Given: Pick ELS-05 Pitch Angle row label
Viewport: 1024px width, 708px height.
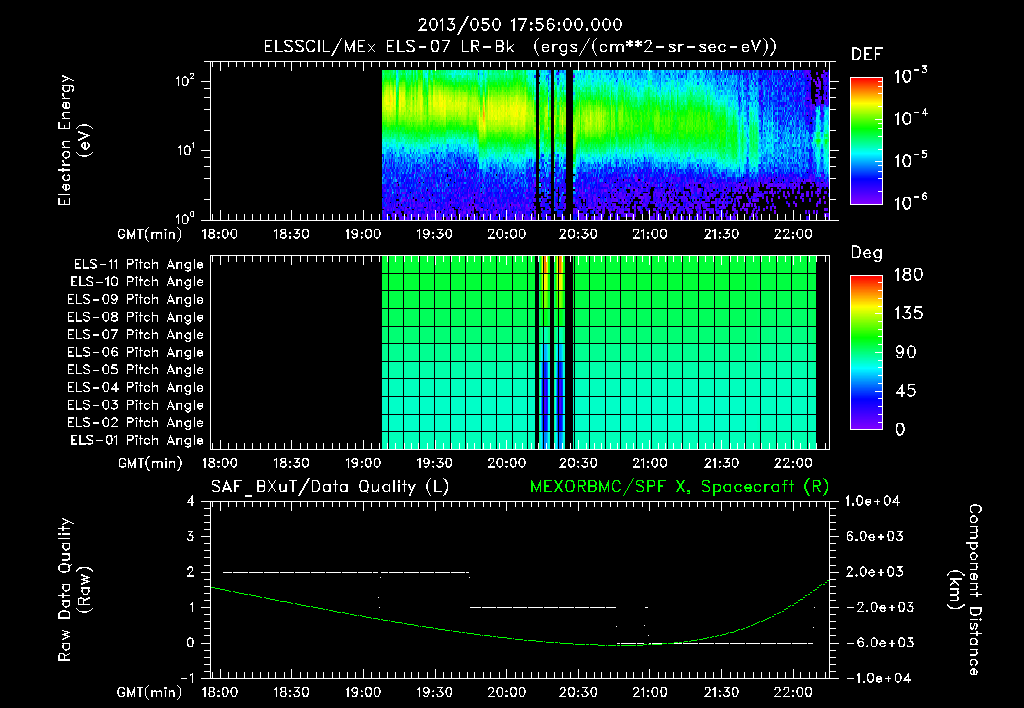Looking at the screenshot, I should [136, 370].
